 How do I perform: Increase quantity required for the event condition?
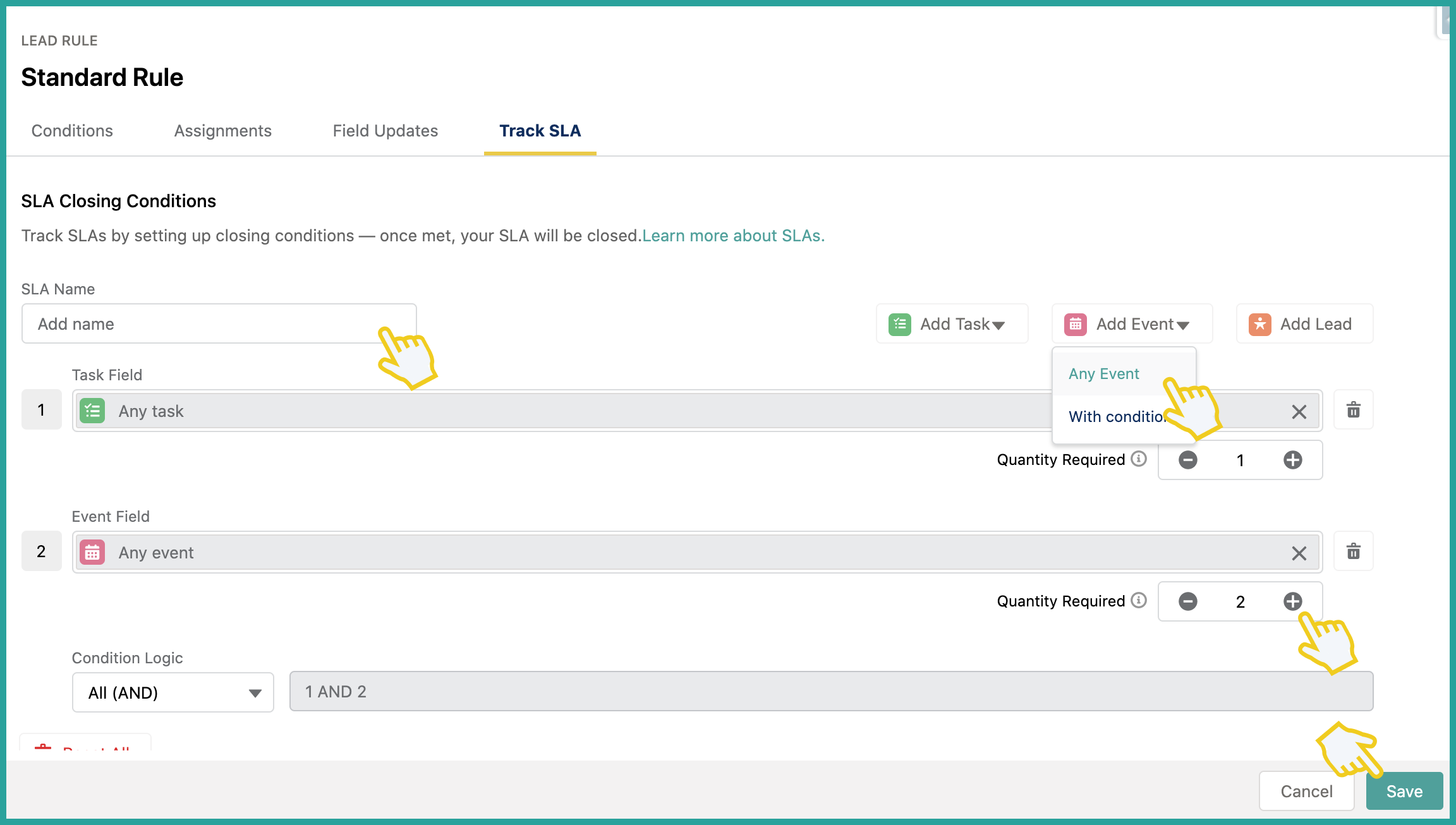coord(1292,601)
